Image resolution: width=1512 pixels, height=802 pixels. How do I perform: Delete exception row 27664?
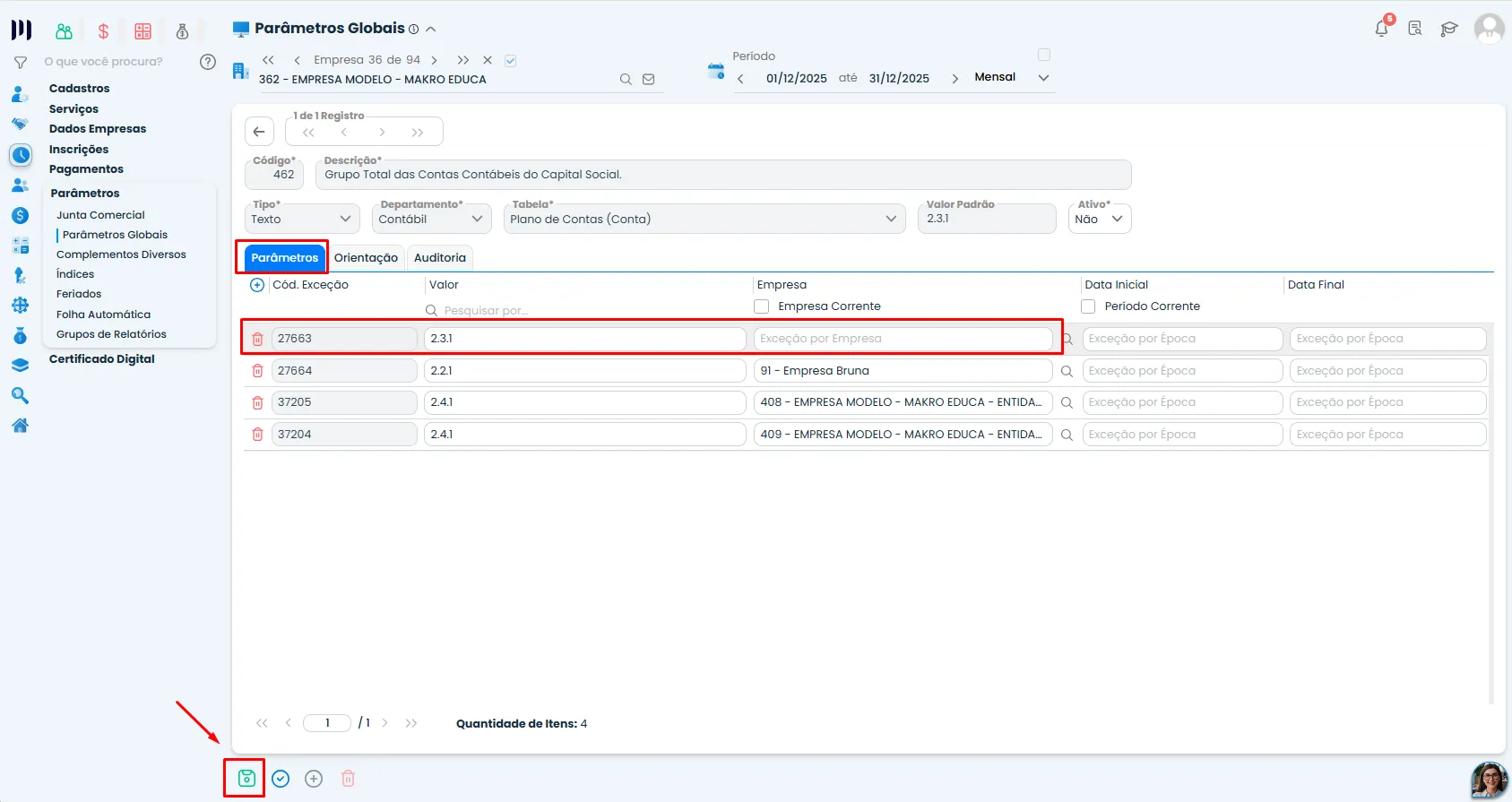257,371
